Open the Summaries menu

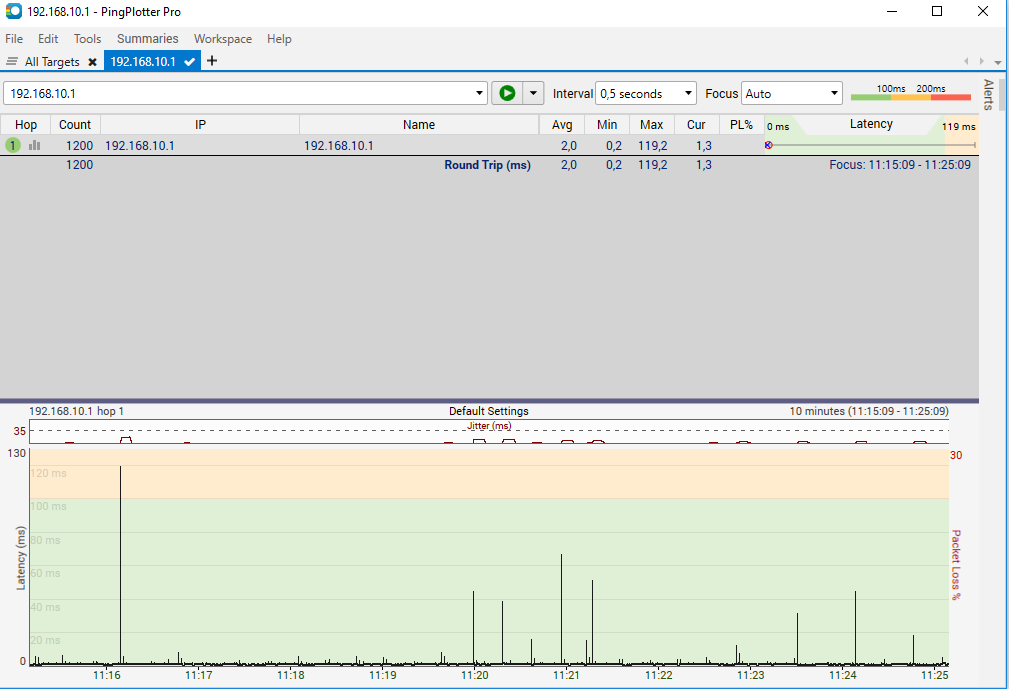pyautogui.click(x=147, y=39)
